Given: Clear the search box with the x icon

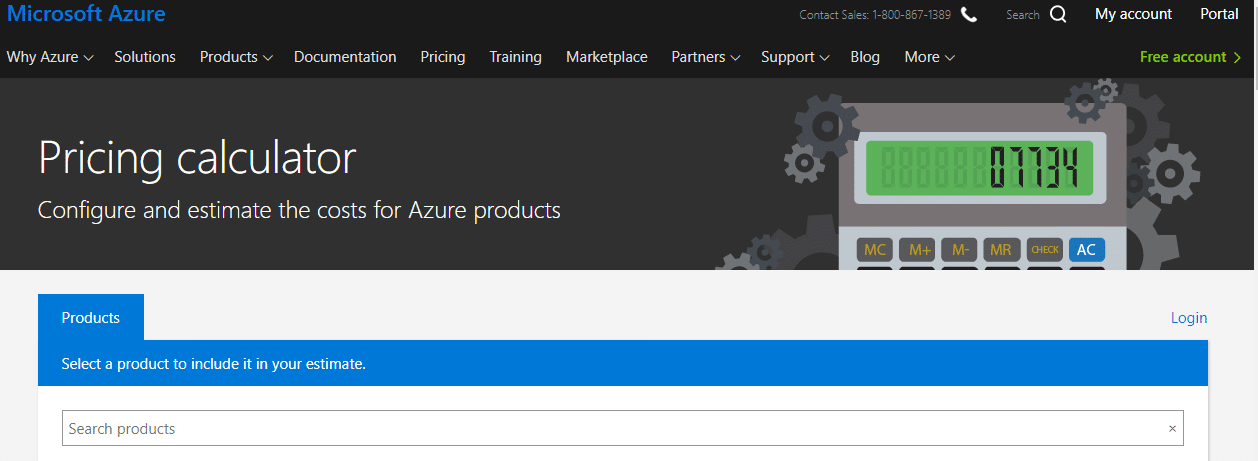Looking at the screenshot, I should tap(1172, 428).
